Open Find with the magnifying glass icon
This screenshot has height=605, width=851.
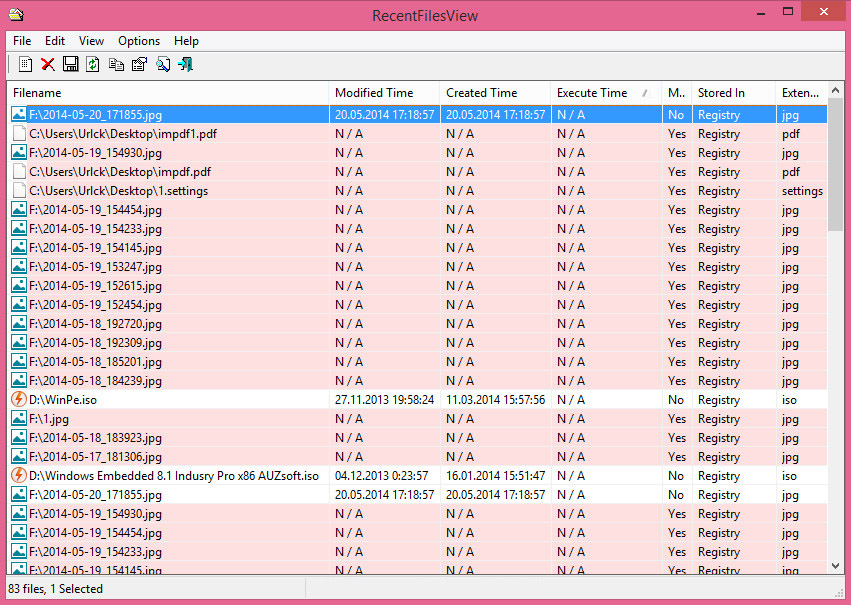[163, 64]
